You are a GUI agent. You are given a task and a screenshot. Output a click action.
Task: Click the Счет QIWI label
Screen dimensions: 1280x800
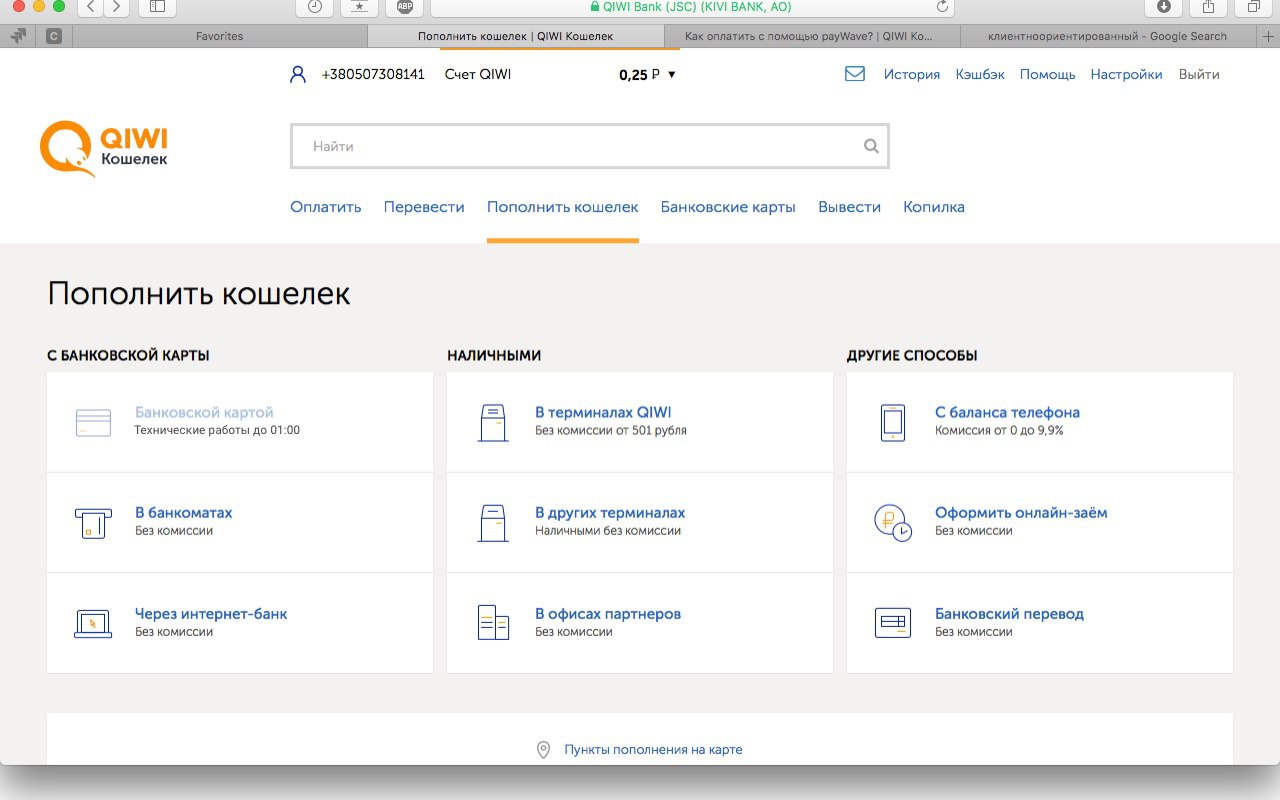pos(478,74)
